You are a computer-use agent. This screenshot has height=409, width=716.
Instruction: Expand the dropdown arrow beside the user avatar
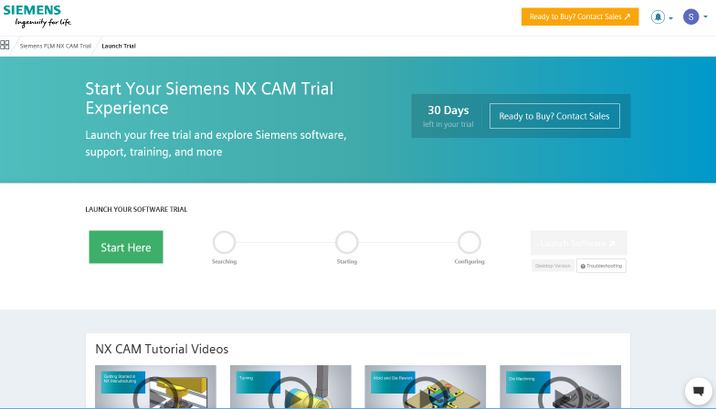705,17
